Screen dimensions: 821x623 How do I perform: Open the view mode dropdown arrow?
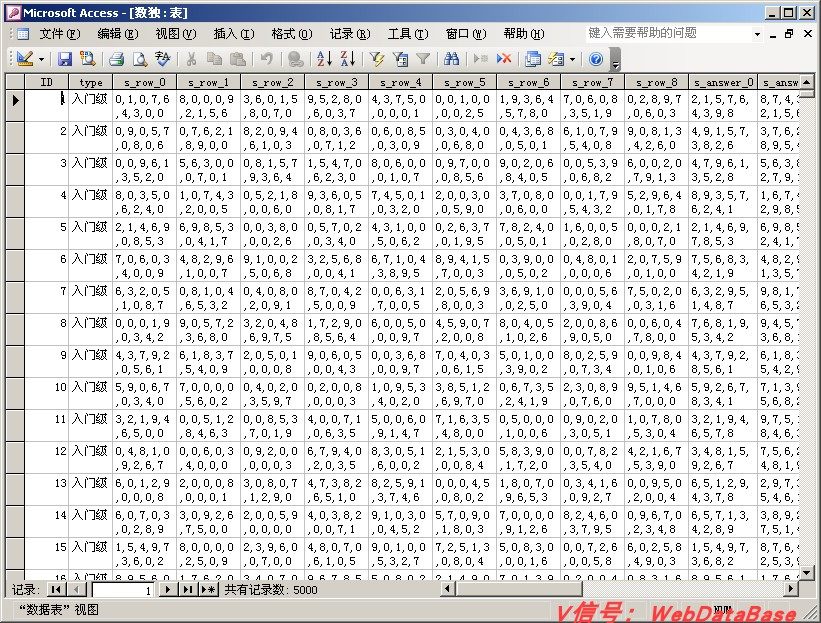point(41,59)
